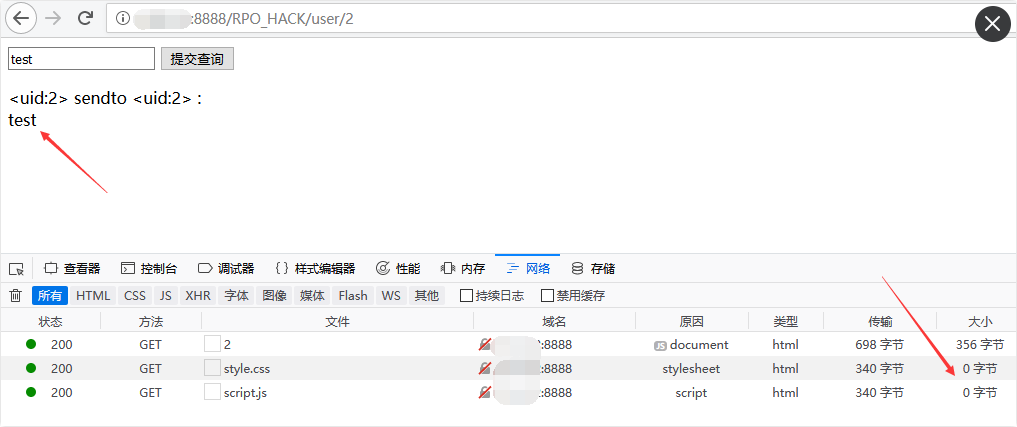This screenshot has height=427, width=1017.
Task: Close the image viewer with the X button
Action: point(992,25)
